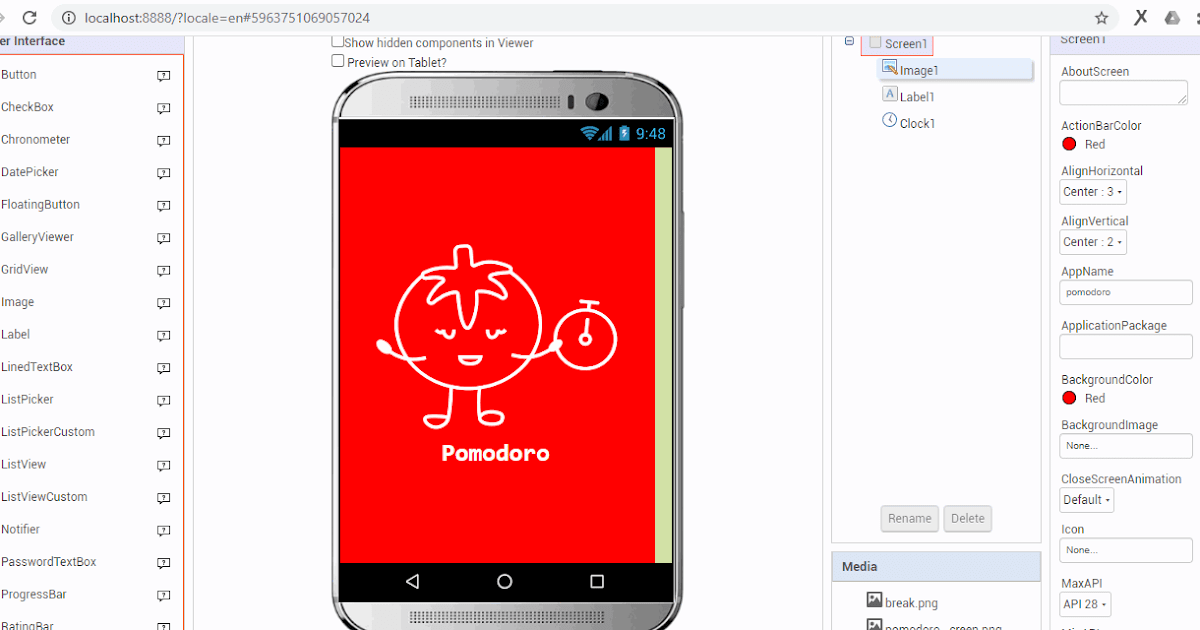The width and height of the screenshot is (1200, 630).
Task: Select the Label component in the palette
Action: tap(14, 334)
